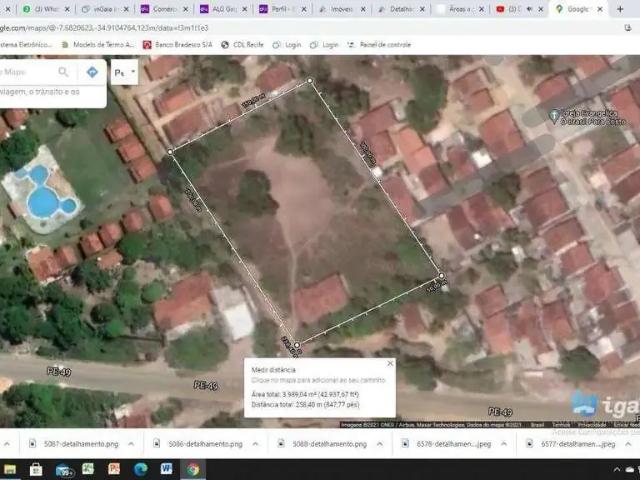Expand the dropdown next to the search box
This screenshot has width=640, height=480.
125,72
